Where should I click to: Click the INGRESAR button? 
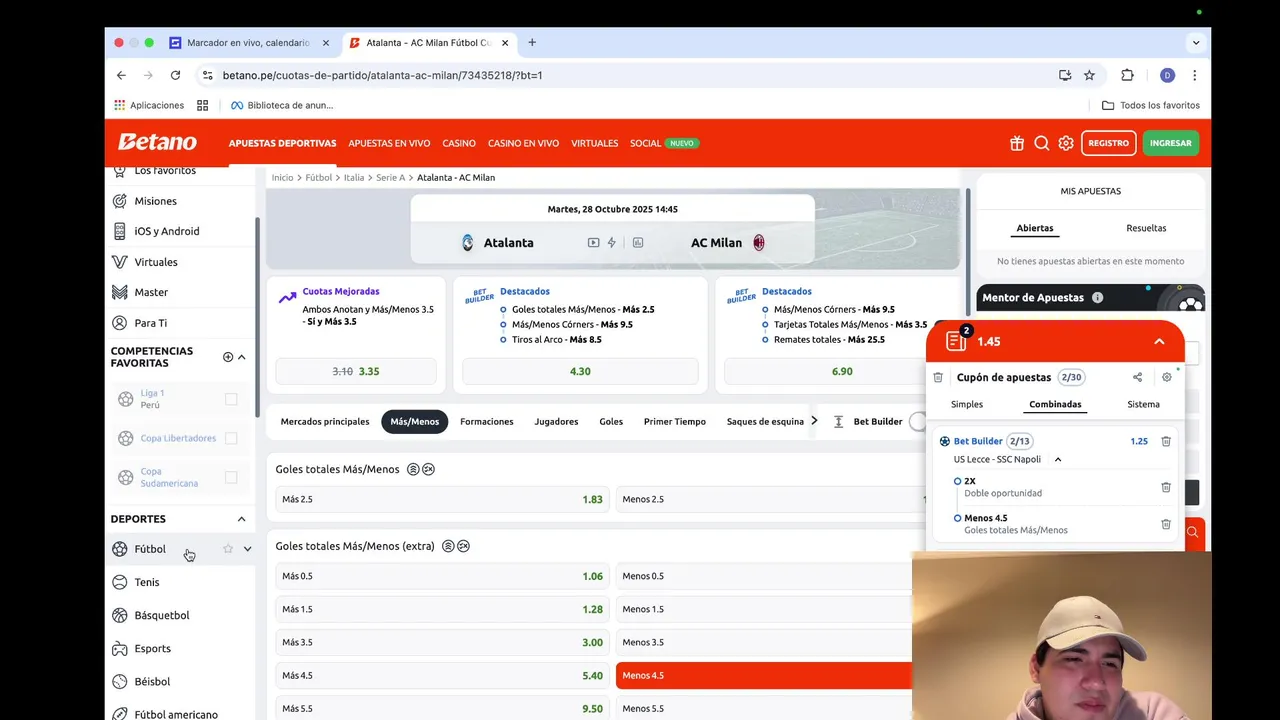pos(1170,143)
